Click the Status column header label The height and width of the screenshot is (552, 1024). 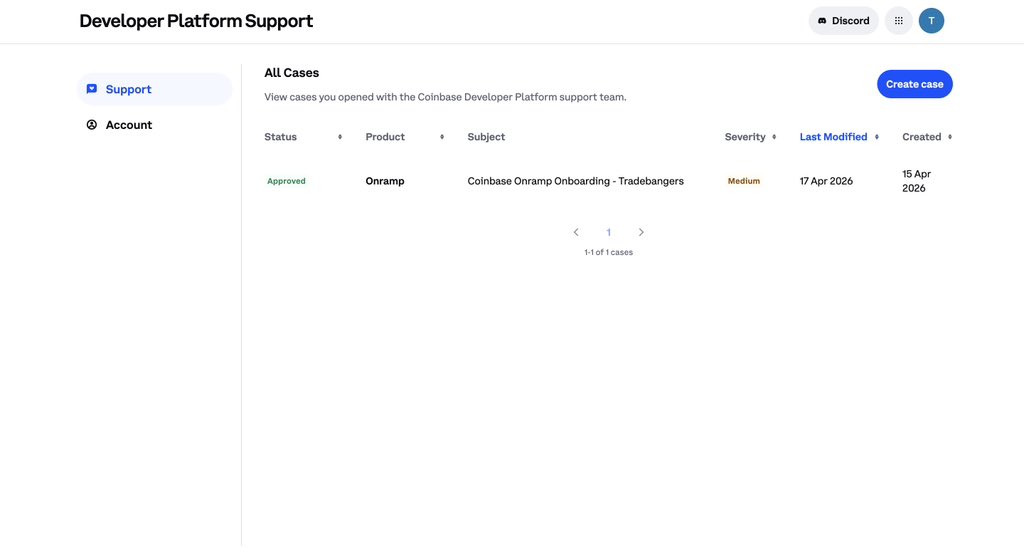(x=280, y=137)
